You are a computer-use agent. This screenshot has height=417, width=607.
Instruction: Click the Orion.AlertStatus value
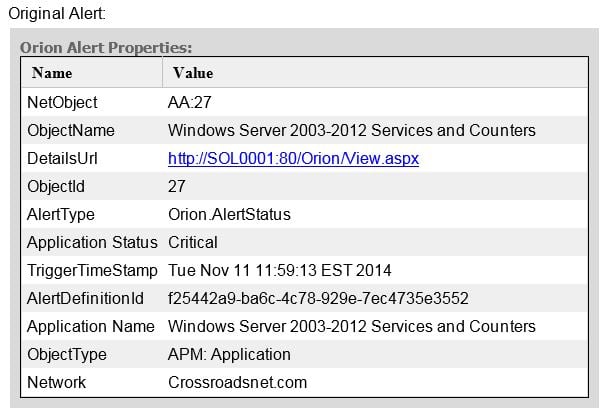point(229,215)
